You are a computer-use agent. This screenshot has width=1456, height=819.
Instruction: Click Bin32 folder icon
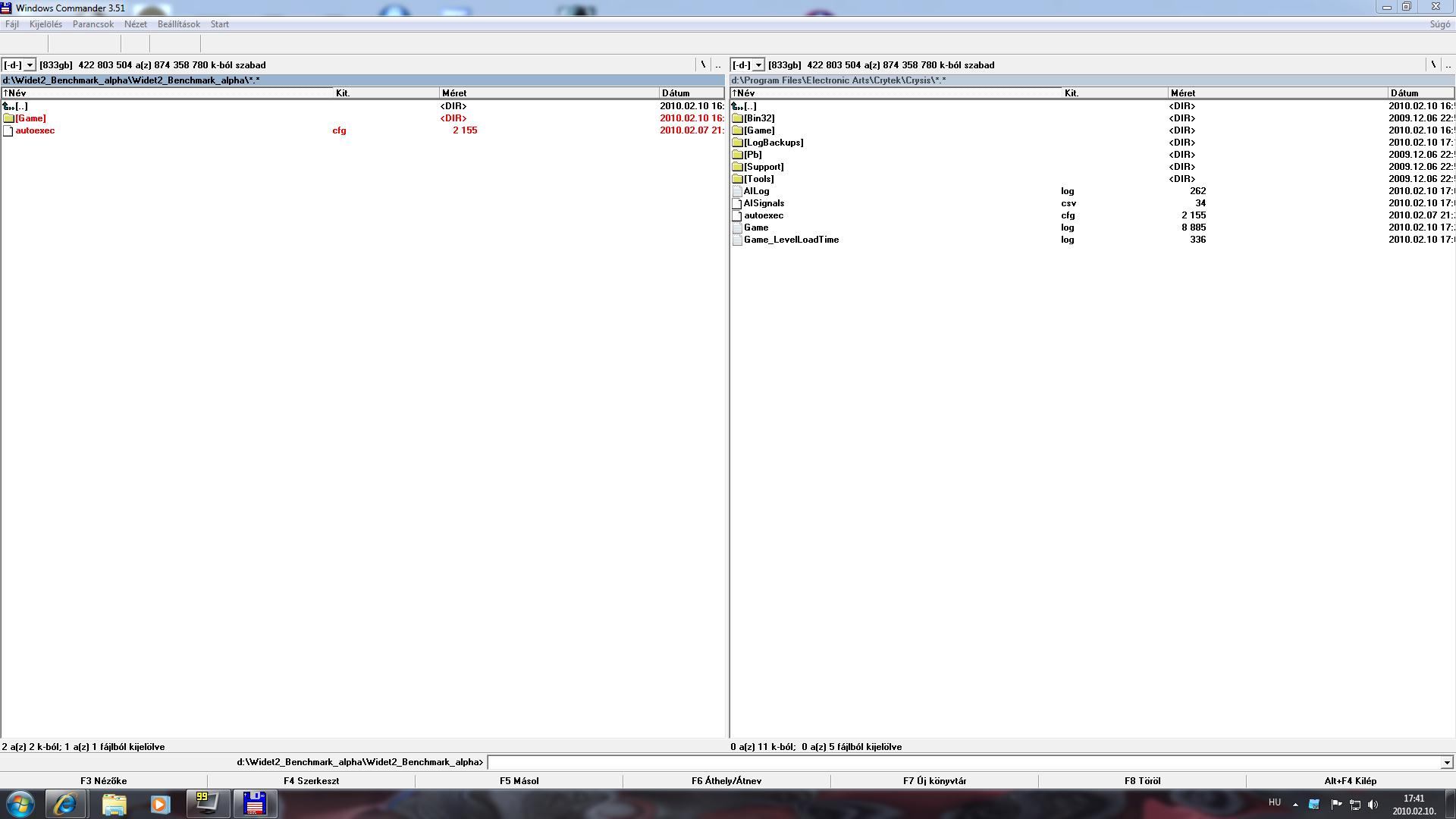(x=737, y=118)
